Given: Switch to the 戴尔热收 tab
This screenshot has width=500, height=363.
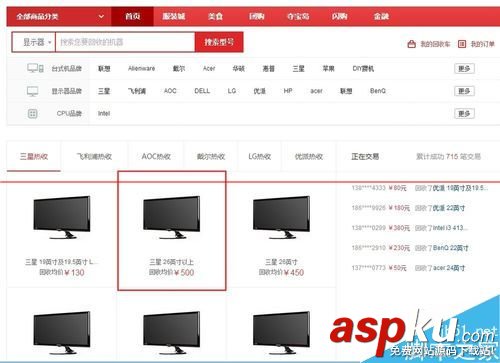Looking at the screenshot, I should click(x=211, y=156).
